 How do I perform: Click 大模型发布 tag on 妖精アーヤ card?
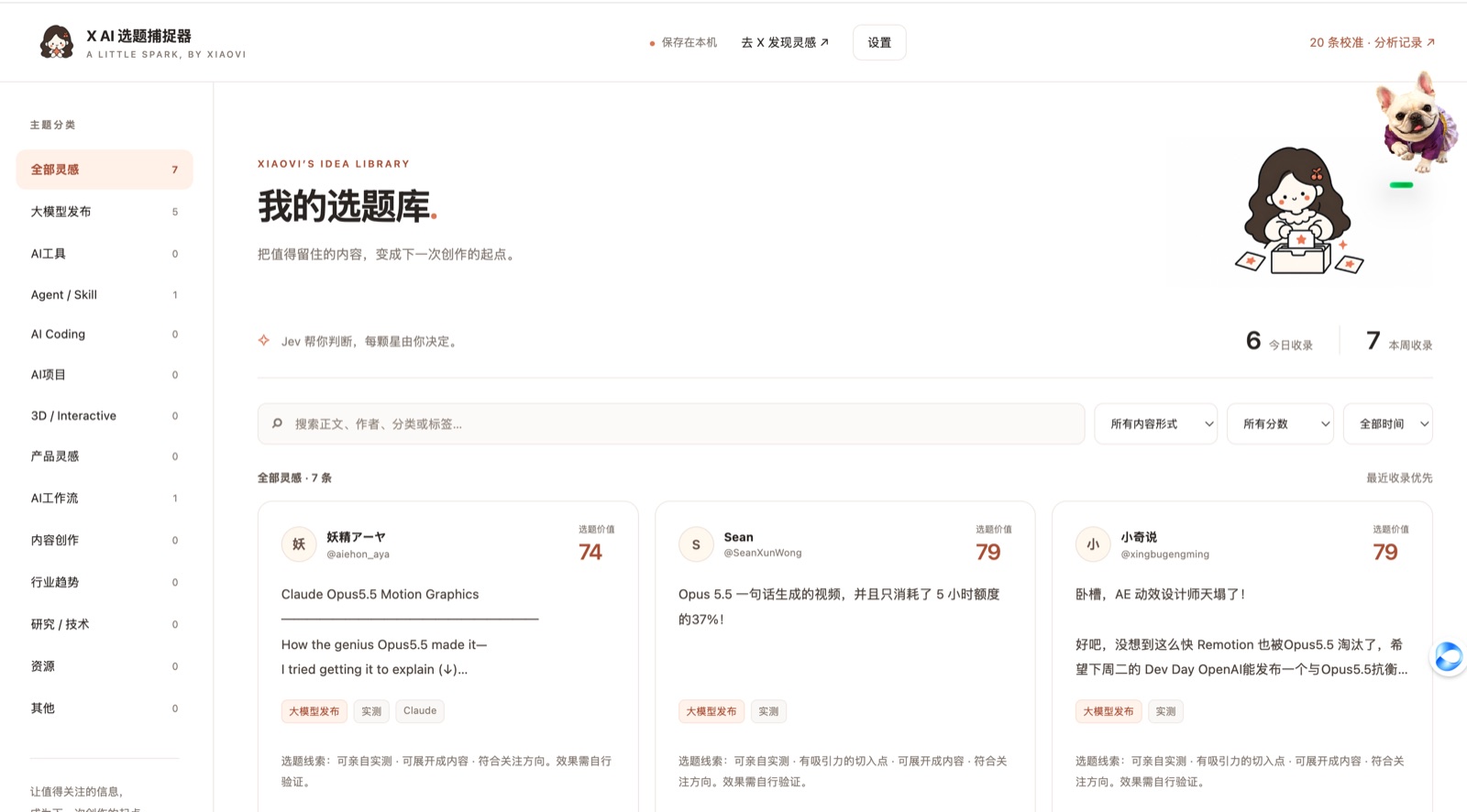coord(314,711)
